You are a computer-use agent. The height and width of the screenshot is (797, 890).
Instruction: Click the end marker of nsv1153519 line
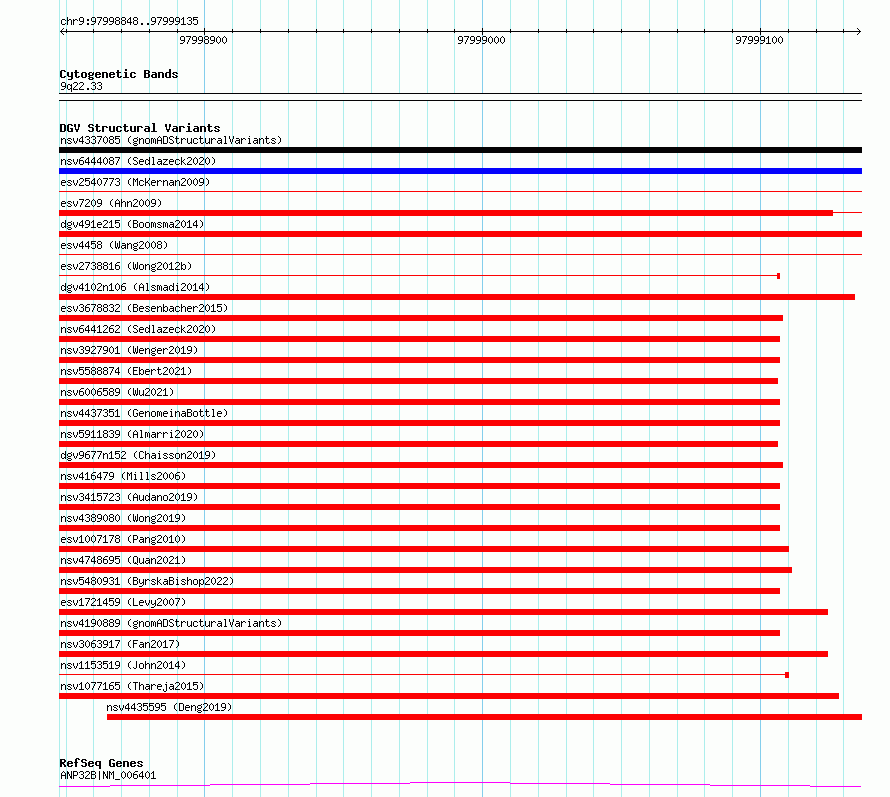pyautogui.click(x=787, y=675)
